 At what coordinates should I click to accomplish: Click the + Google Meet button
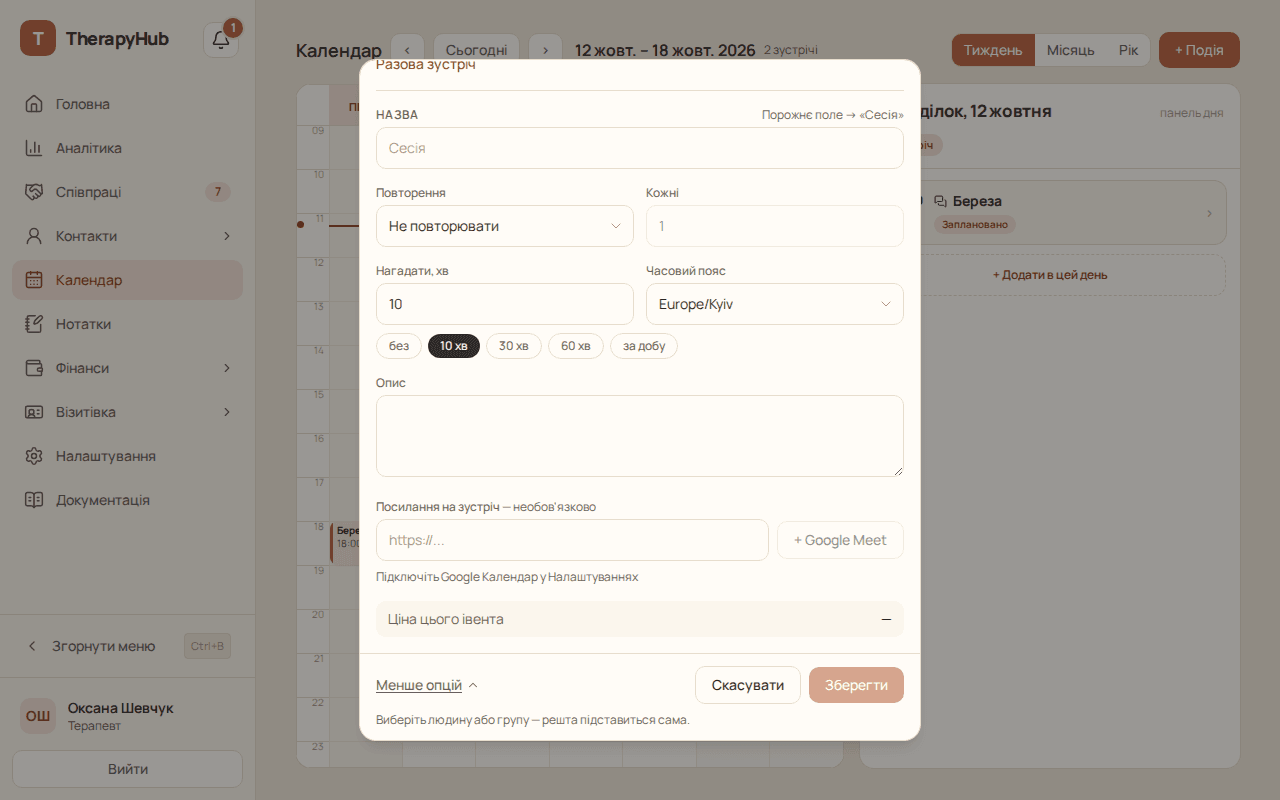click(x=840, y=540)
